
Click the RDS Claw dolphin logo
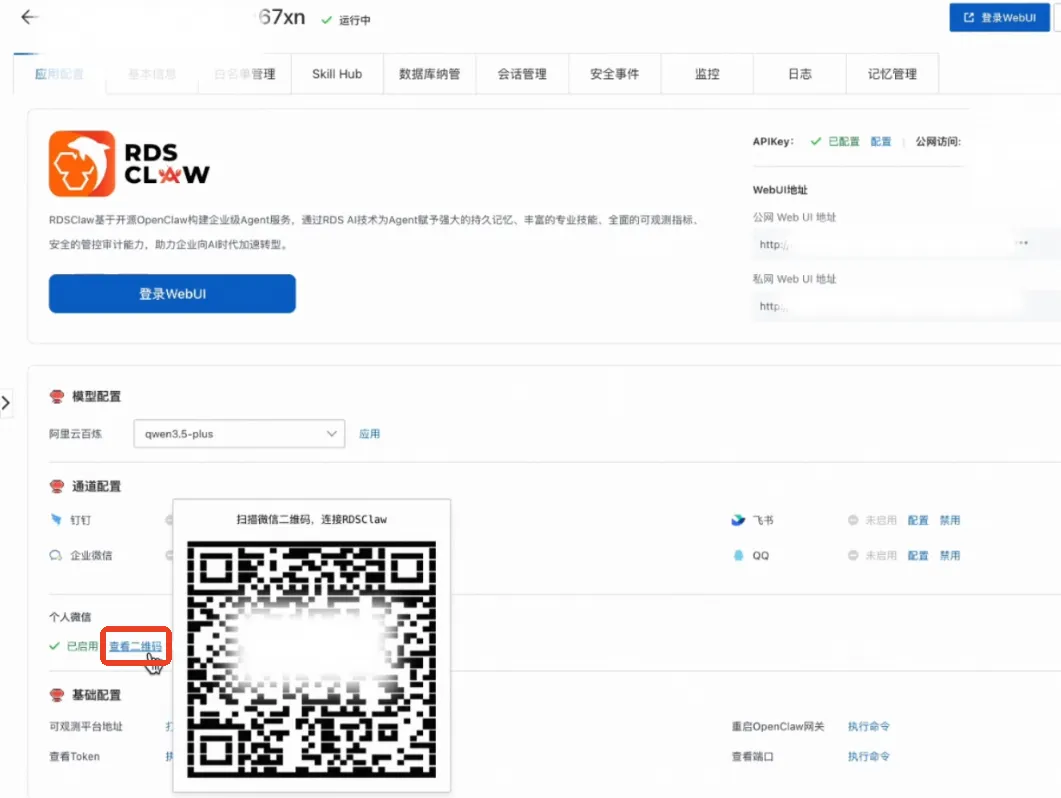pyautogui.click(x=82, y=163)
